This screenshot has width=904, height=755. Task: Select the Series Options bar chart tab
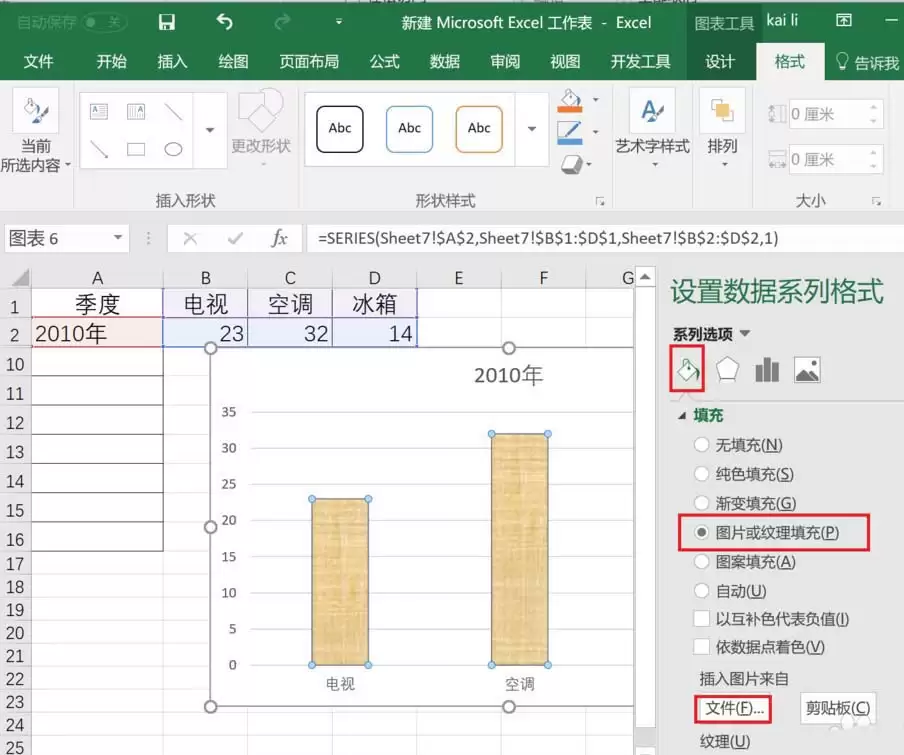pyautogui.click(x=767, y=369)
